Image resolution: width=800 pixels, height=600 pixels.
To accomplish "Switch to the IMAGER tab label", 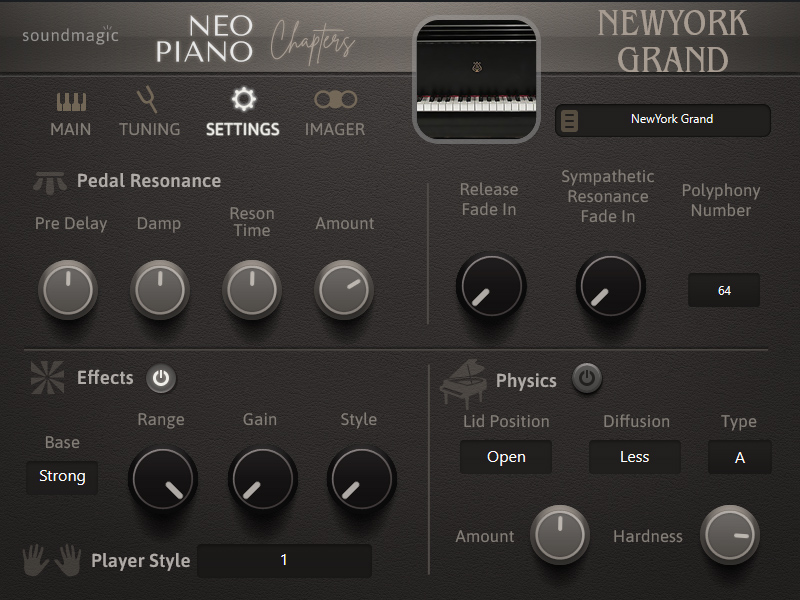I will (335, 130).
